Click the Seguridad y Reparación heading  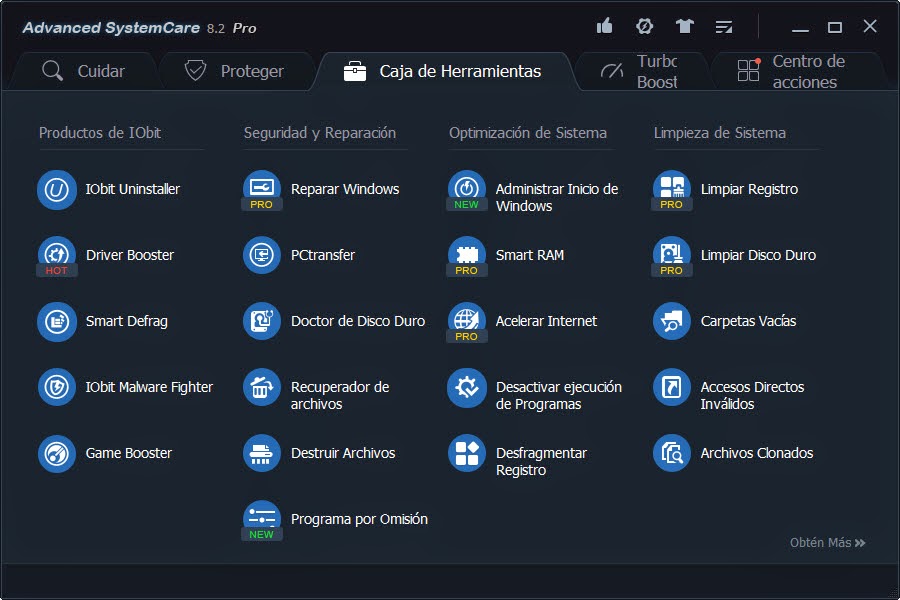[320, 133]
